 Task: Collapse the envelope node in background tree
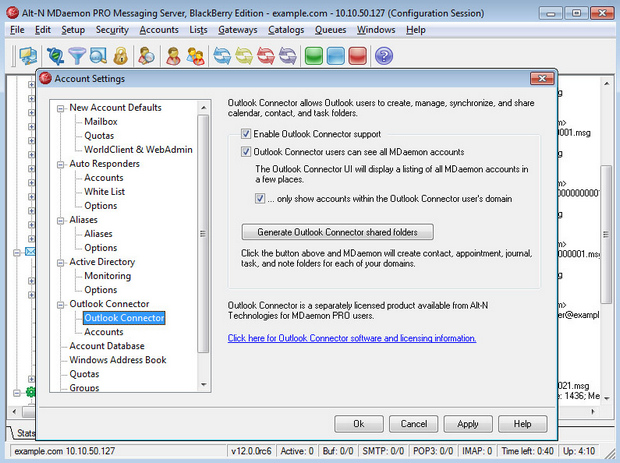(17, 252)
